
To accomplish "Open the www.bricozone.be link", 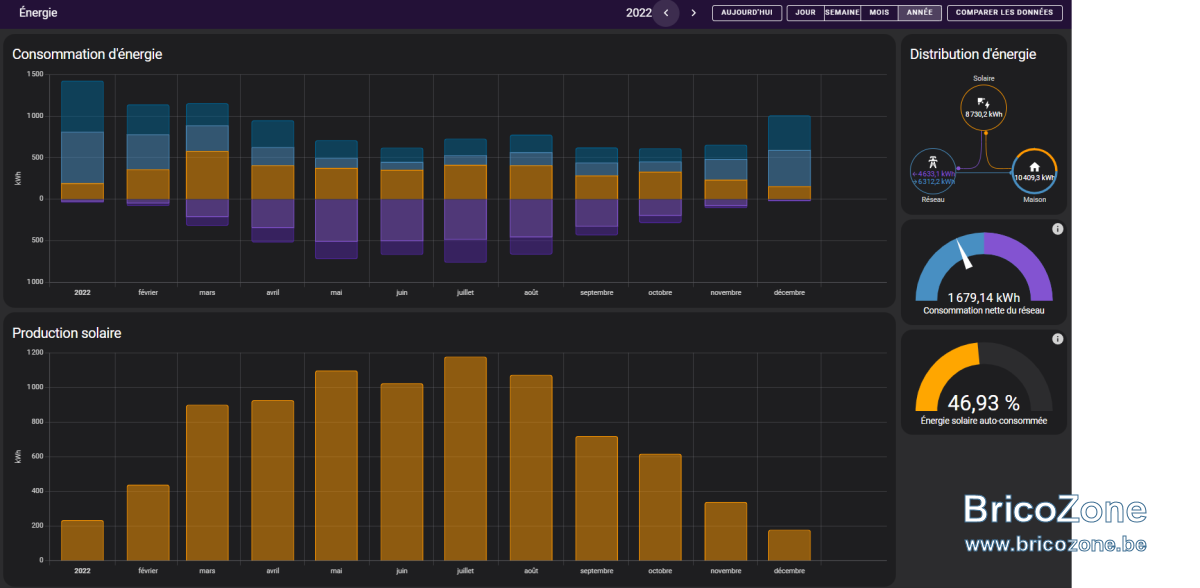I will click(x=1055, y=545).
